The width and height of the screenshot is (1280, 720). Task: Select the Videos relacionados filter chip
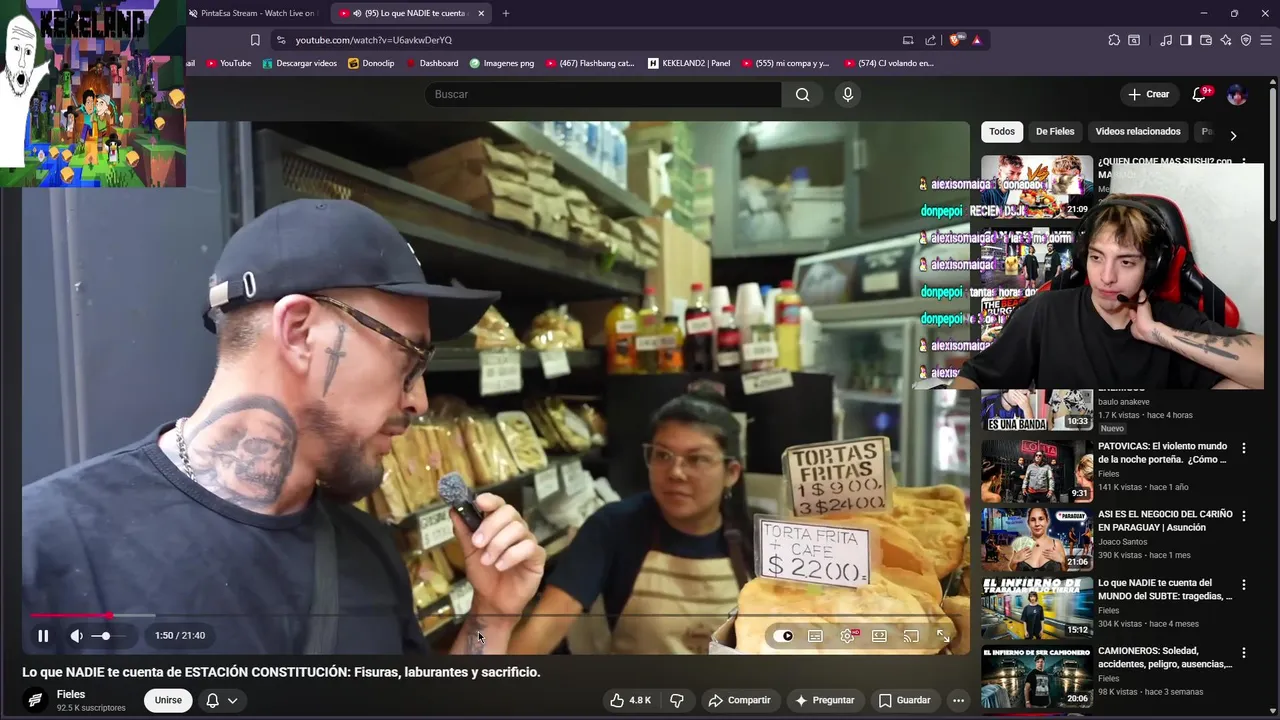pyautogui.click(x=1138, y=131)
